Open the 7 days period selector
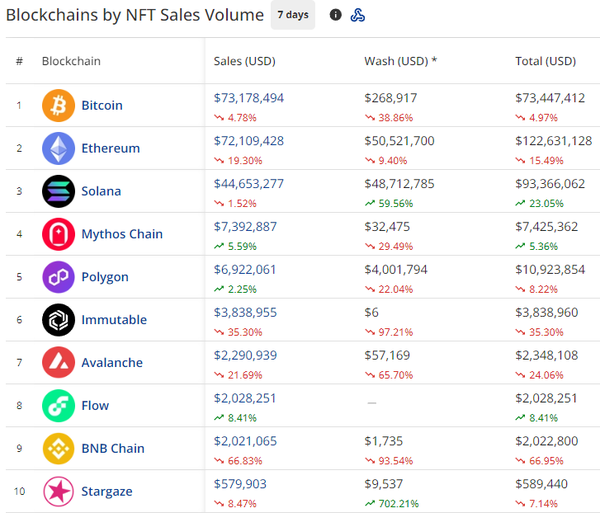 292,15
